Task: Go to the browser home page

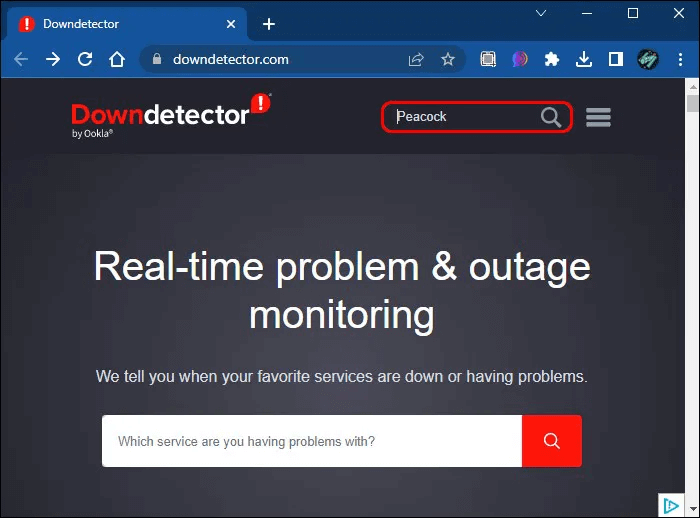Action: tap(117, 59)
